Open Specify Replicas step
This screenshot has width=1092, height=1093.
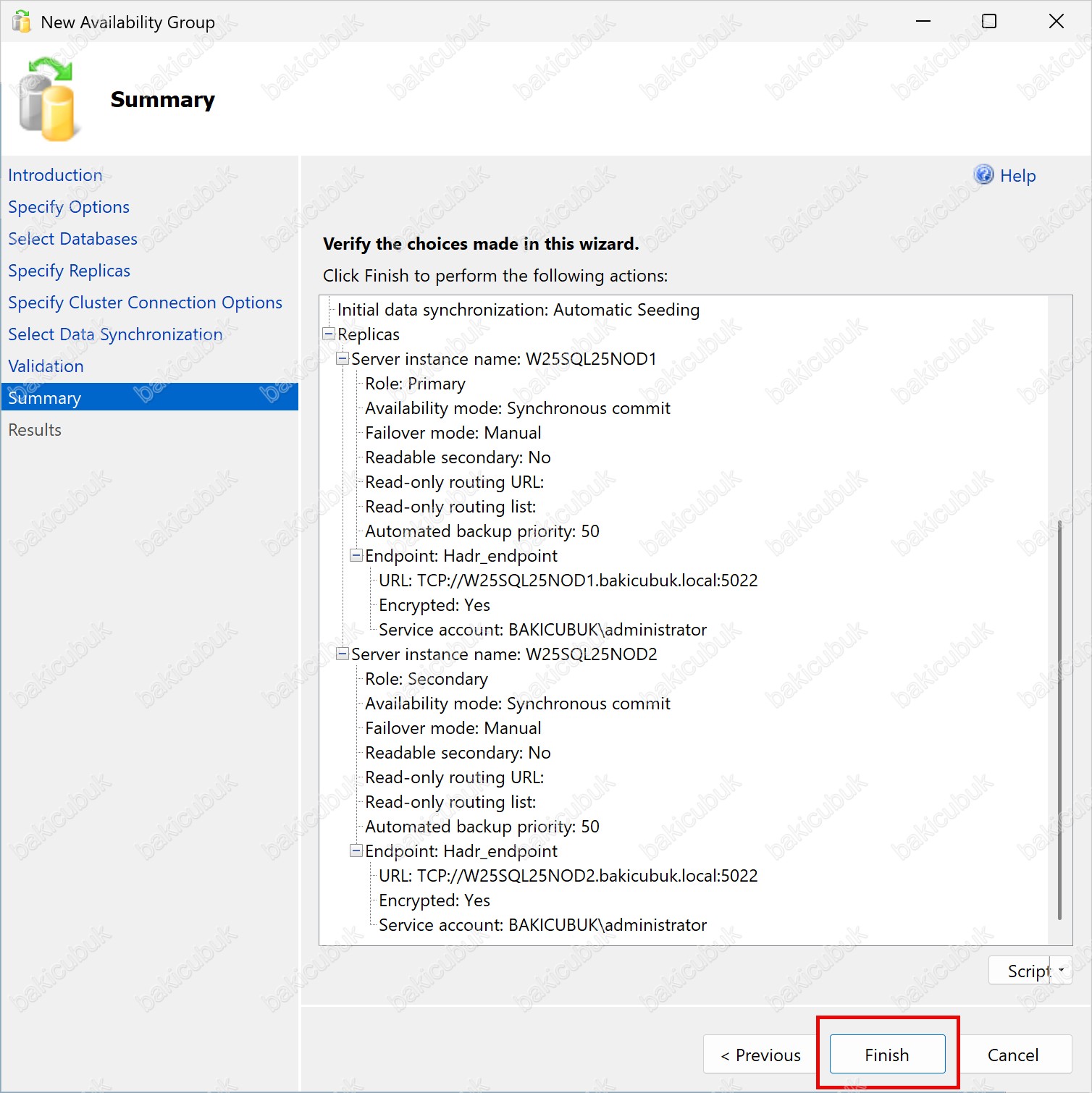click(x=69, y=271)
